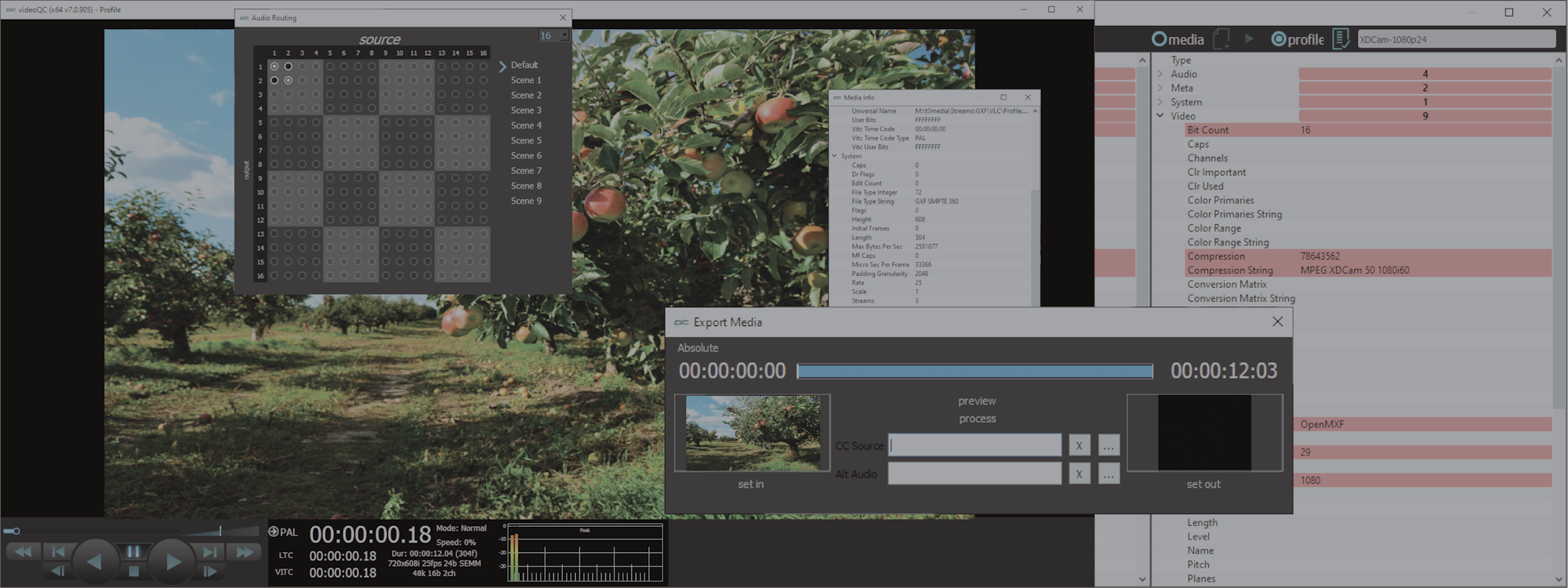Browse for a CC Source file with the ... button
This screenshot has height=588, width=1568.
coord(1109,445)
